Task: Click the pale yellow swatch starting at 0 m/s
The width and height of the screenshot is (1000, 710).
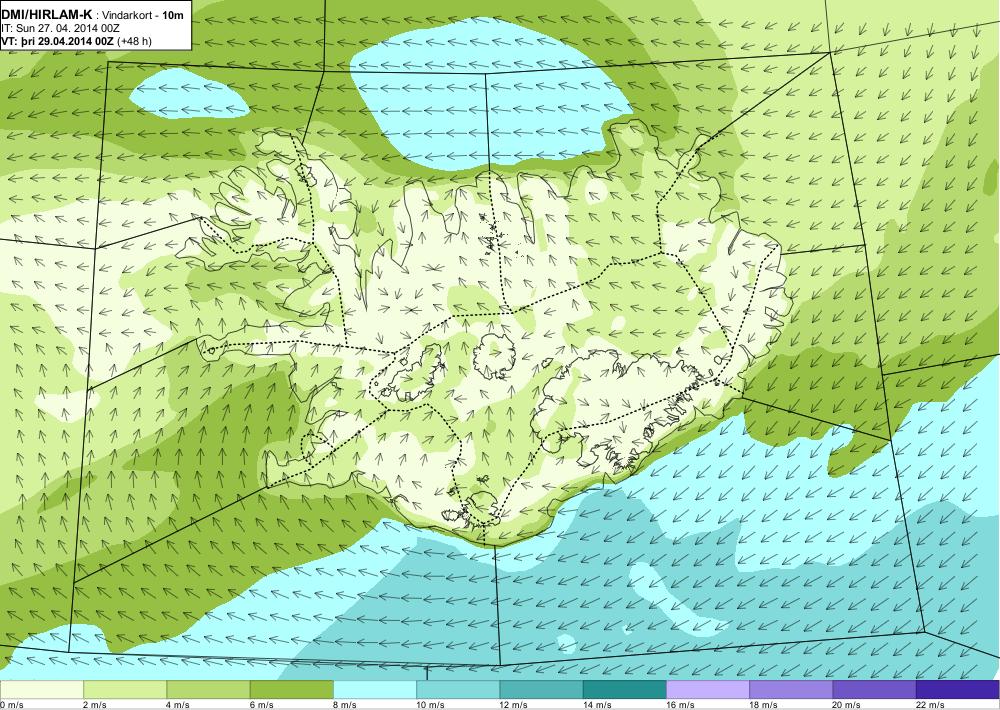Action: [41, 690]
